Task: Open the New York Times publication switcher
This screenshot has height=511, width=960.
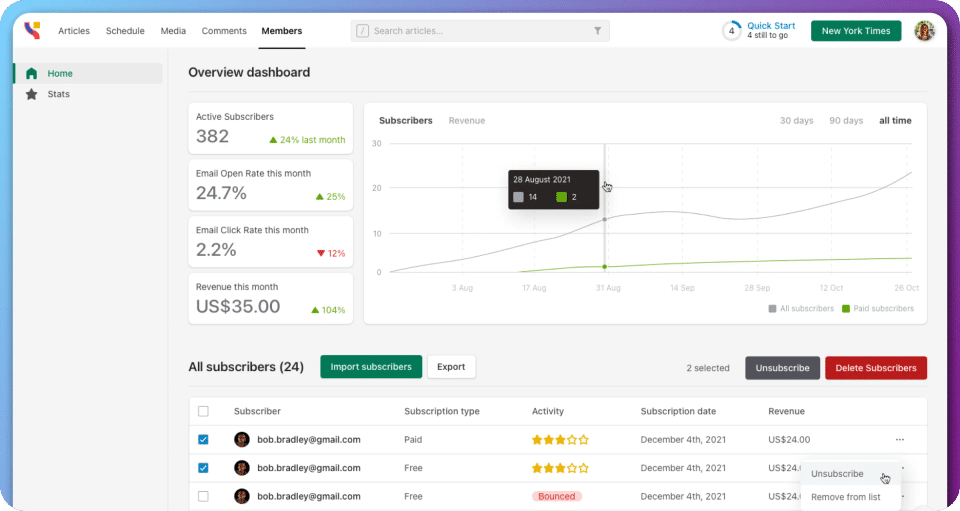Action: point(855,31)
